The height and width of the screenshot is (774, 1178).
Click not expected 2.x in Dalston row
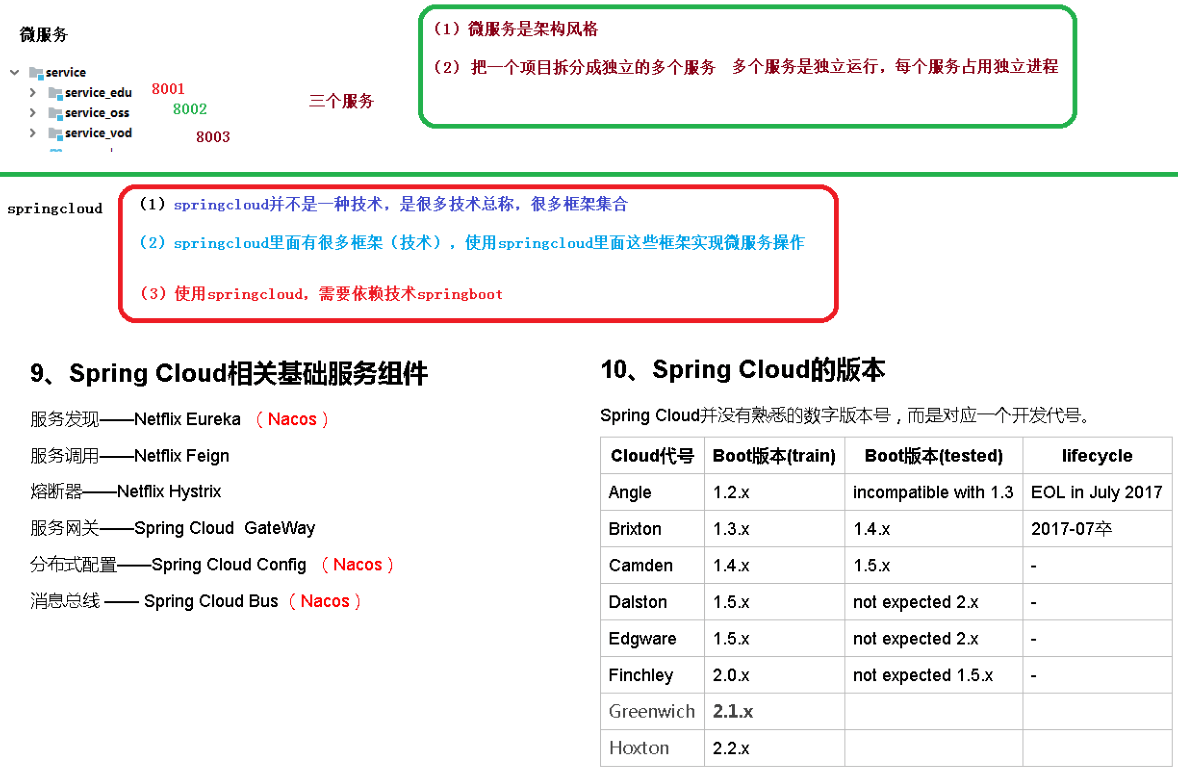(x=933, y=602)
